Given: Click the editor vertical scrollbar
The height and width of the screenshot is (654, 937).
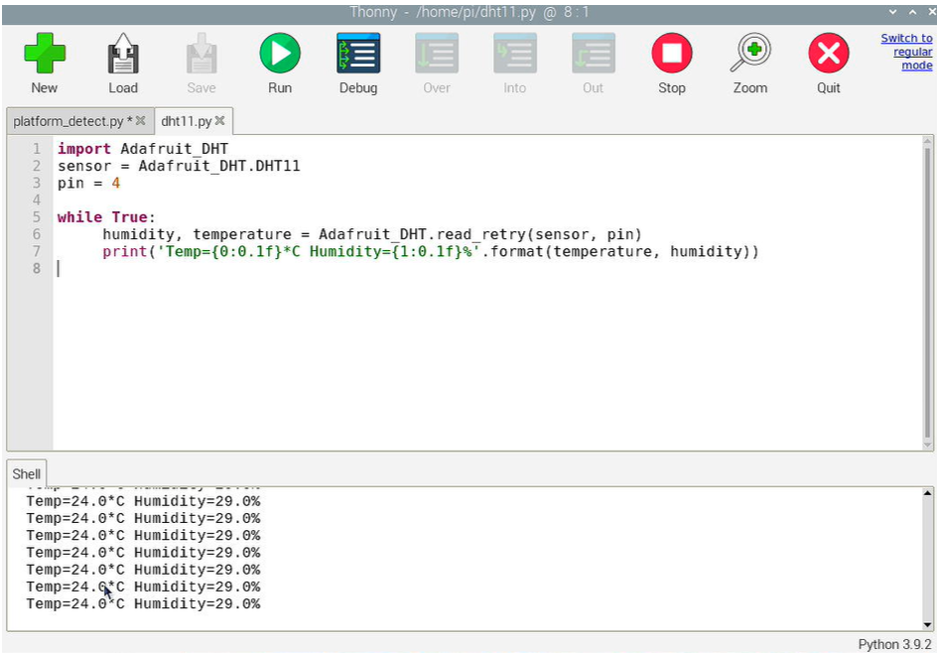Looking at the screenshot, I should (x=927, y=293).
